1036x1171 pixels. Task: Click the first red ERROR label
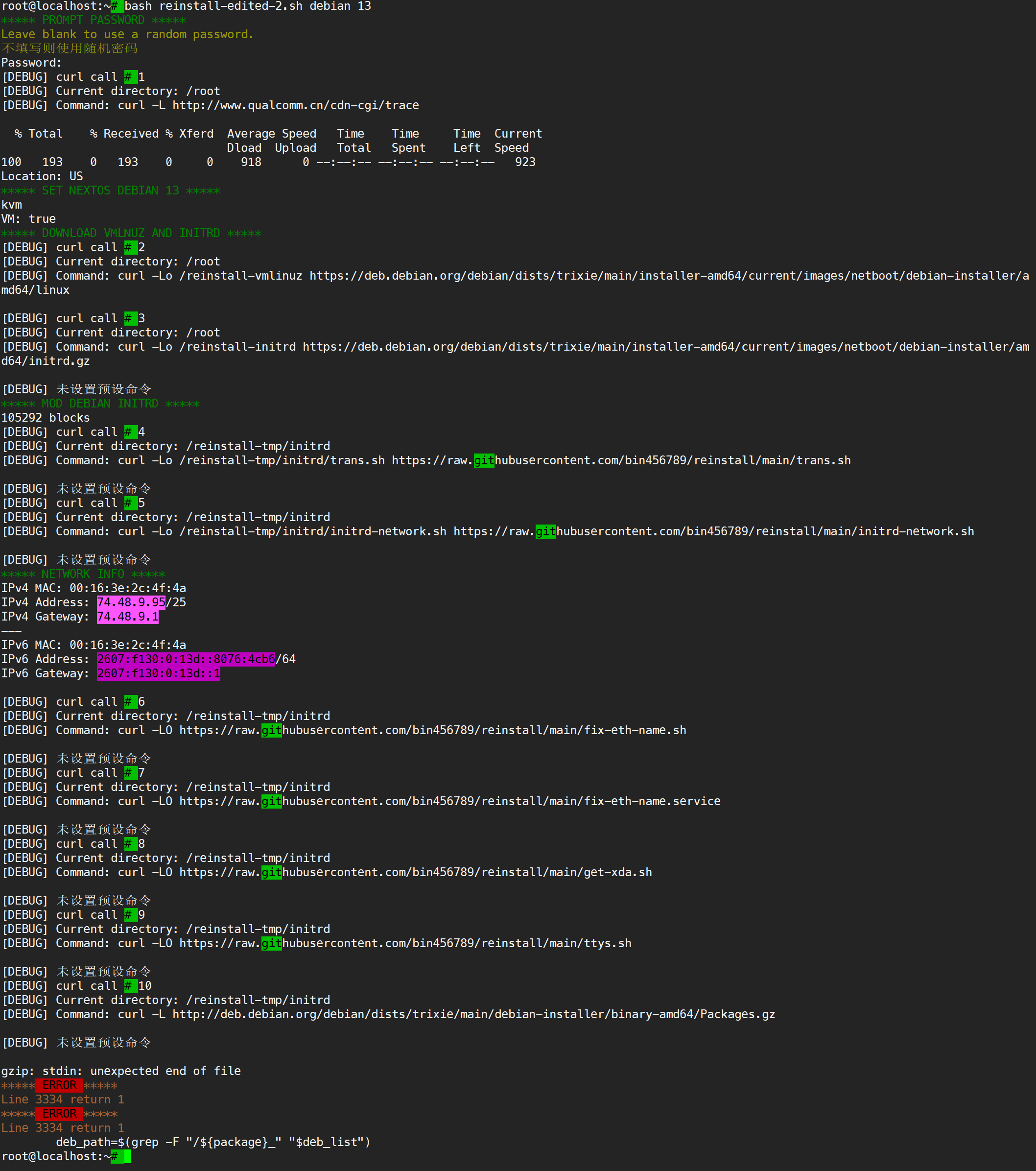click(59, 1086)
